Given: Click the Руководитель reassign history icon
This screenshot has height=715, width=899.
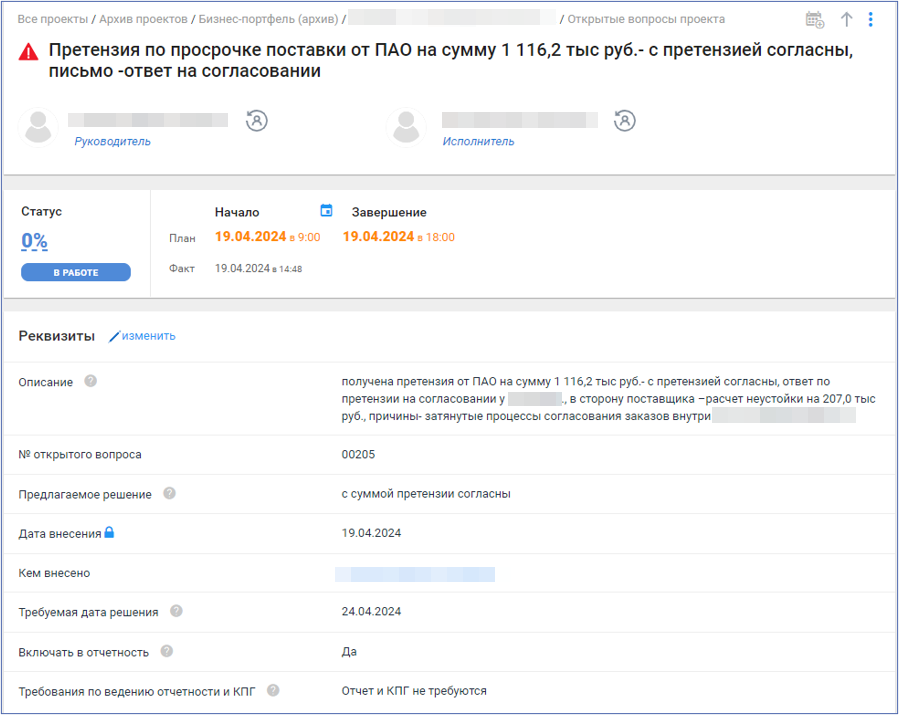Looking at the screenshot, I should (257, 121).
